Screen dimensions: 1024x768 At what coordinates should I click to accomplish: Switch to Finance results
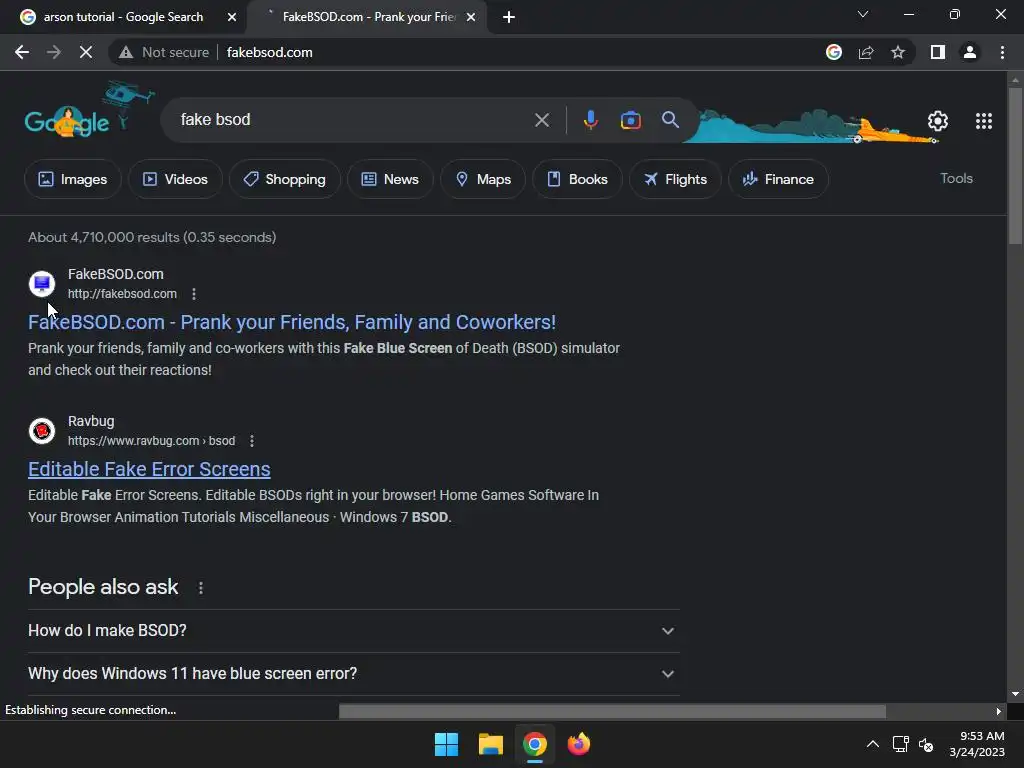coord(778,179)
